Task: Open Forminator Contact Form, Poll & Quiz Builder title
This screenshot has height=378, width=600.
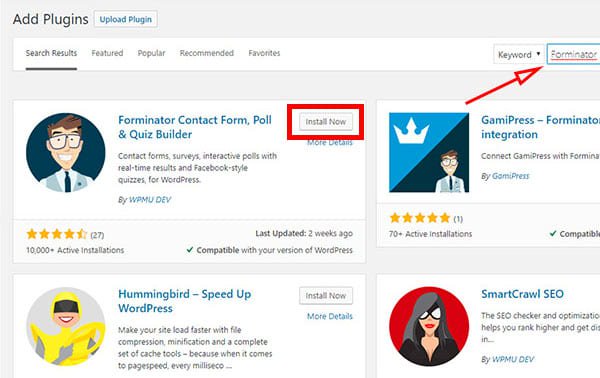Action: pos(195,127)
